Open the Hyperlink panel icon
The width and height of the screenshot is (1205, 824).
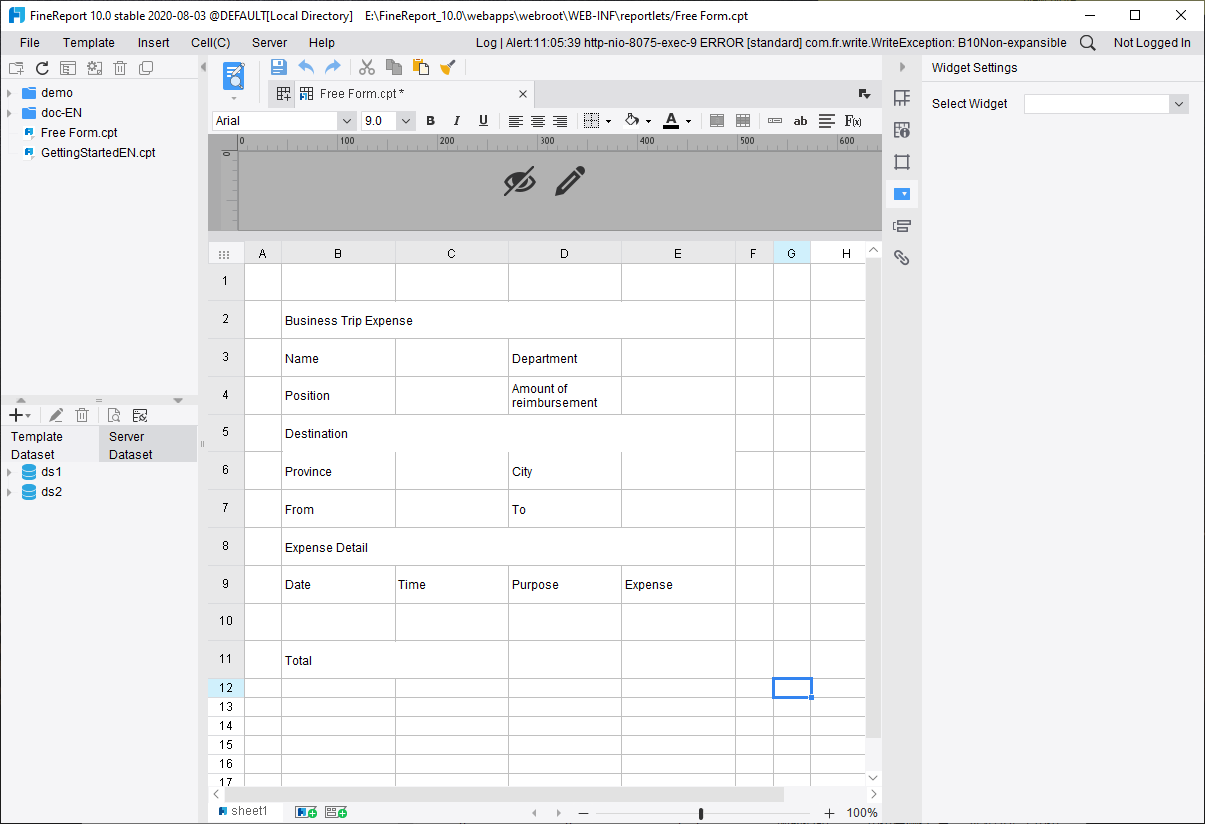tap(902, 258)
